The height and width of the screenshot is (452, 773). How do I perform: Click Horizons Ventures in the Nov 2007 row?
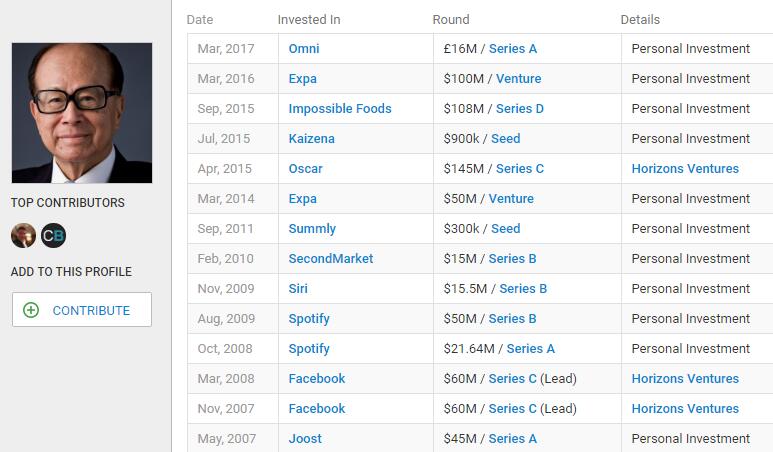[685, 409]
